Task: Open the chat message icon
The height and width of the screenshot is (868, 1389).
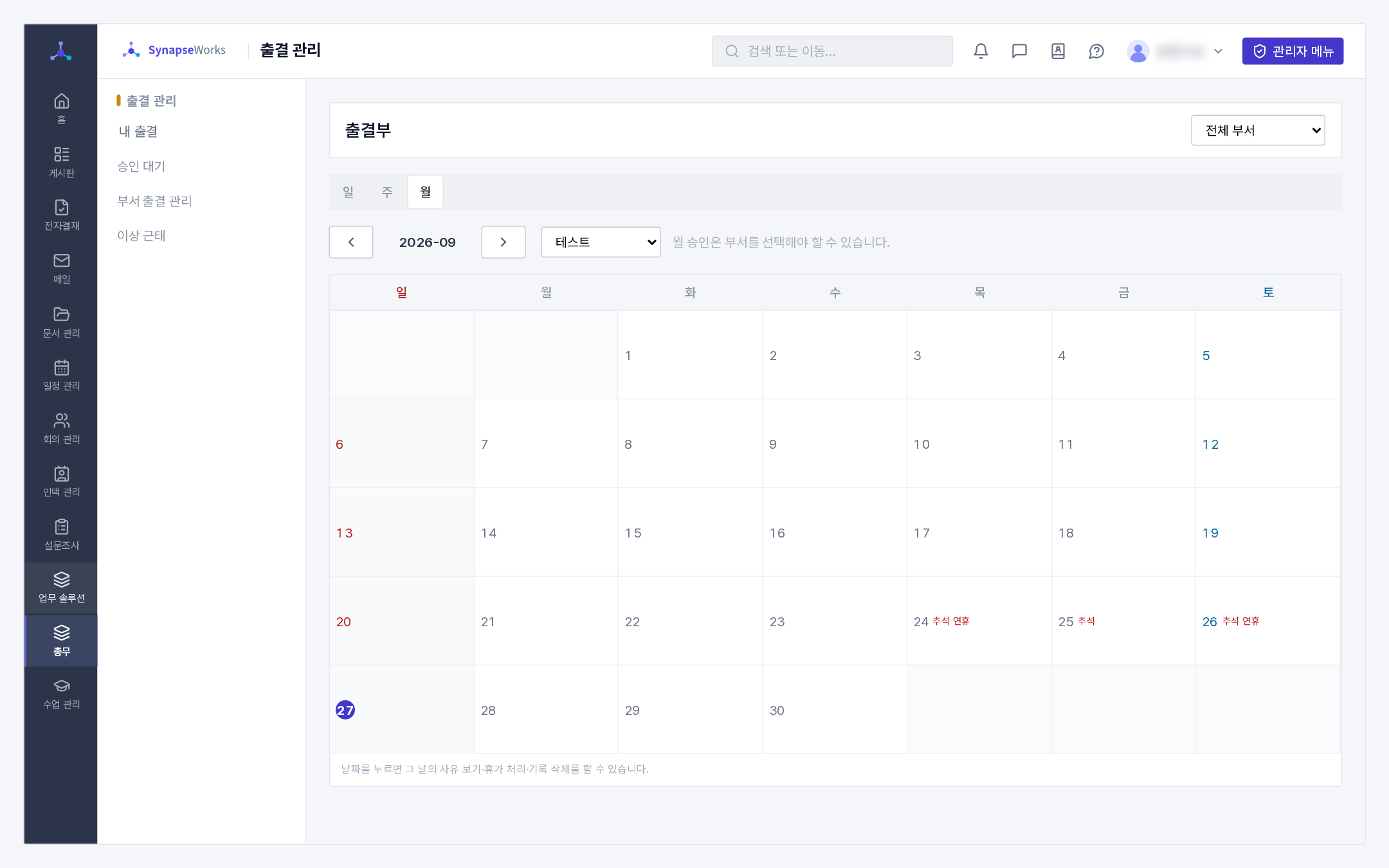Action: pyautogui.click(x=1019, y=51)
